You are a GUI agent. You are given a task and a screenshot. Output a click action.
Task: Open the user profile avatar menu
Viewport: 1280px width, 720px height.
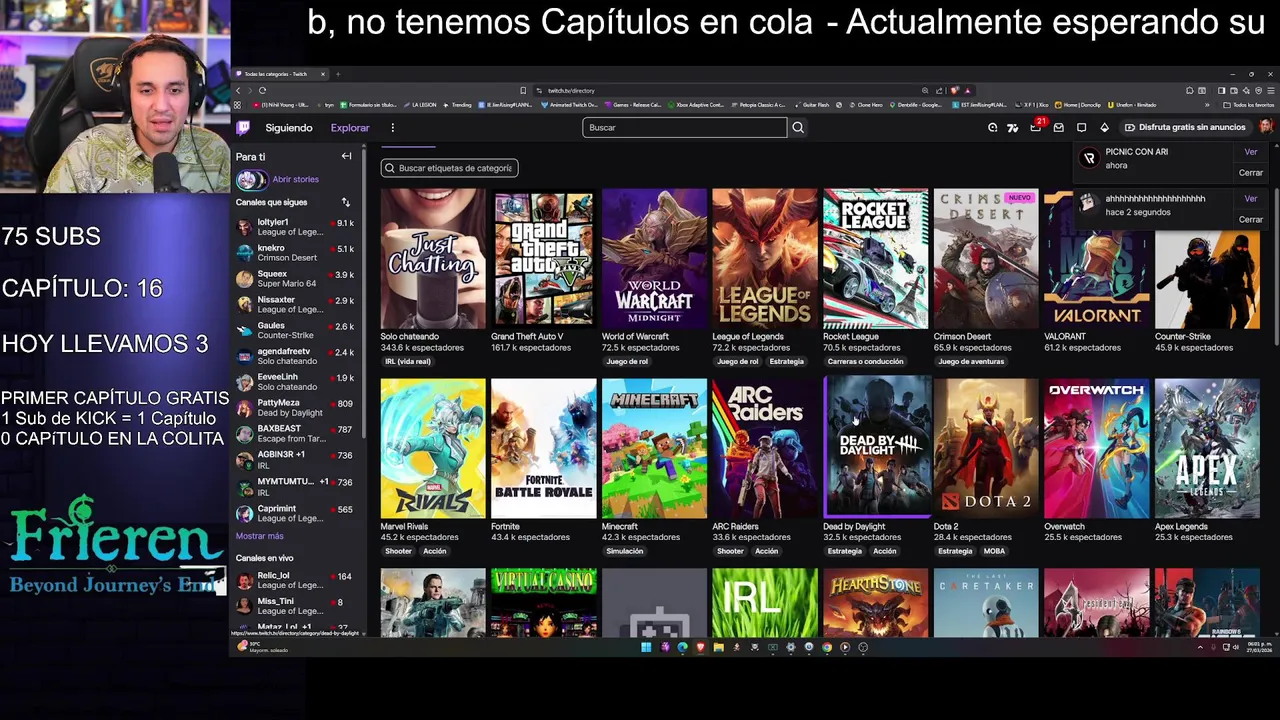click(x=1265, y=127)
